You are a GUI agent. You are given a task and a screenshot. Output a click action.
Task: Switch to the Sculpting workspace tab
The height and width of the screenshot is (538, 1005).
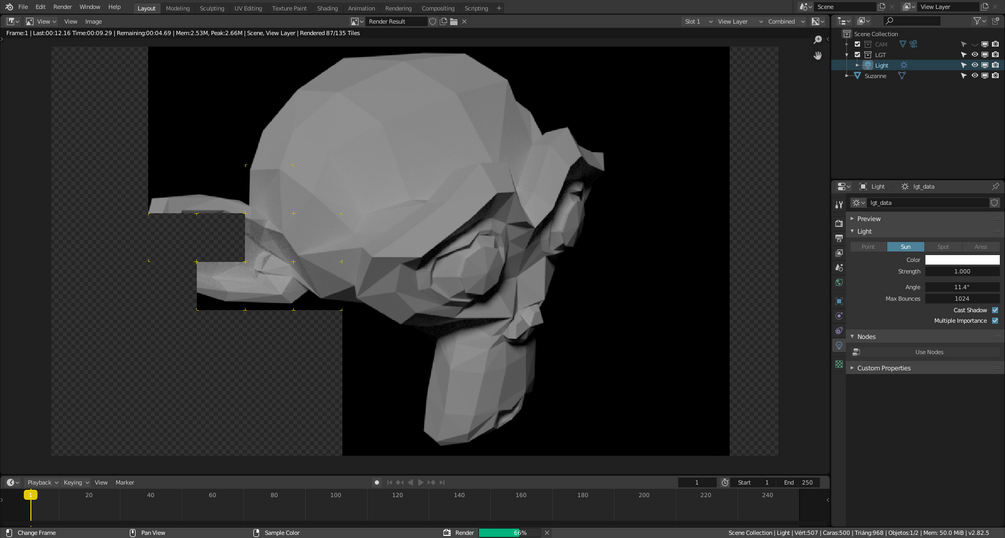tap(212, 8)
